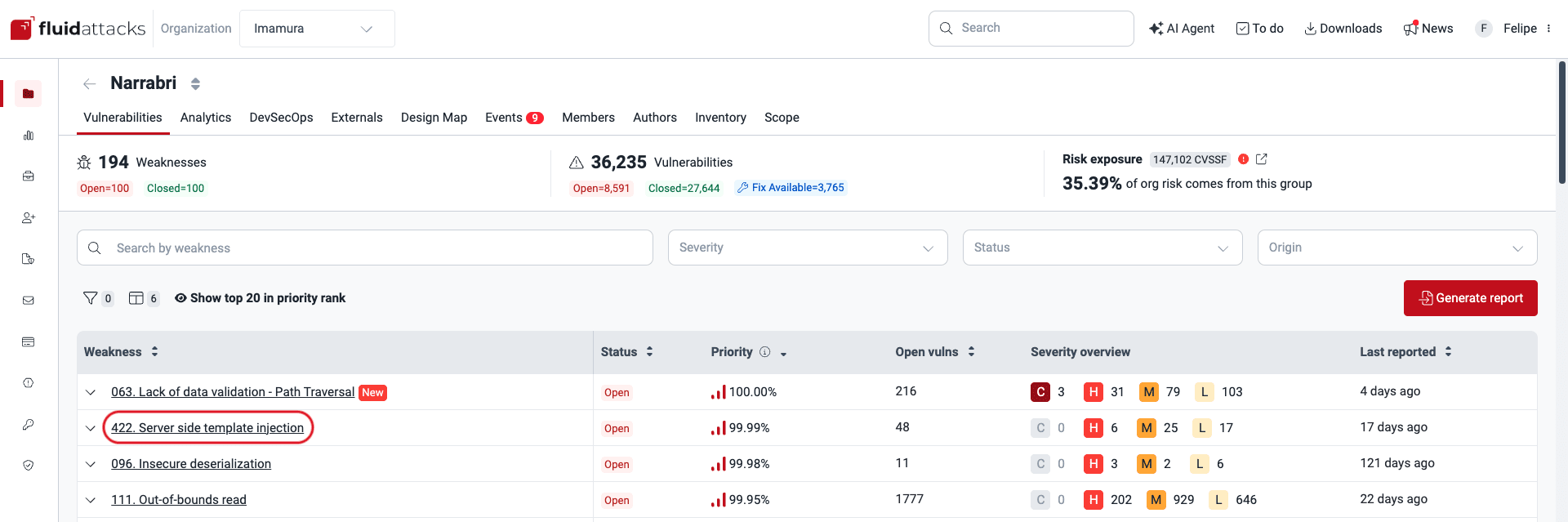The width and height of the screenshot is (1568, 522).
Task: Click the News megaphone icon
Action: (1410, 29)
